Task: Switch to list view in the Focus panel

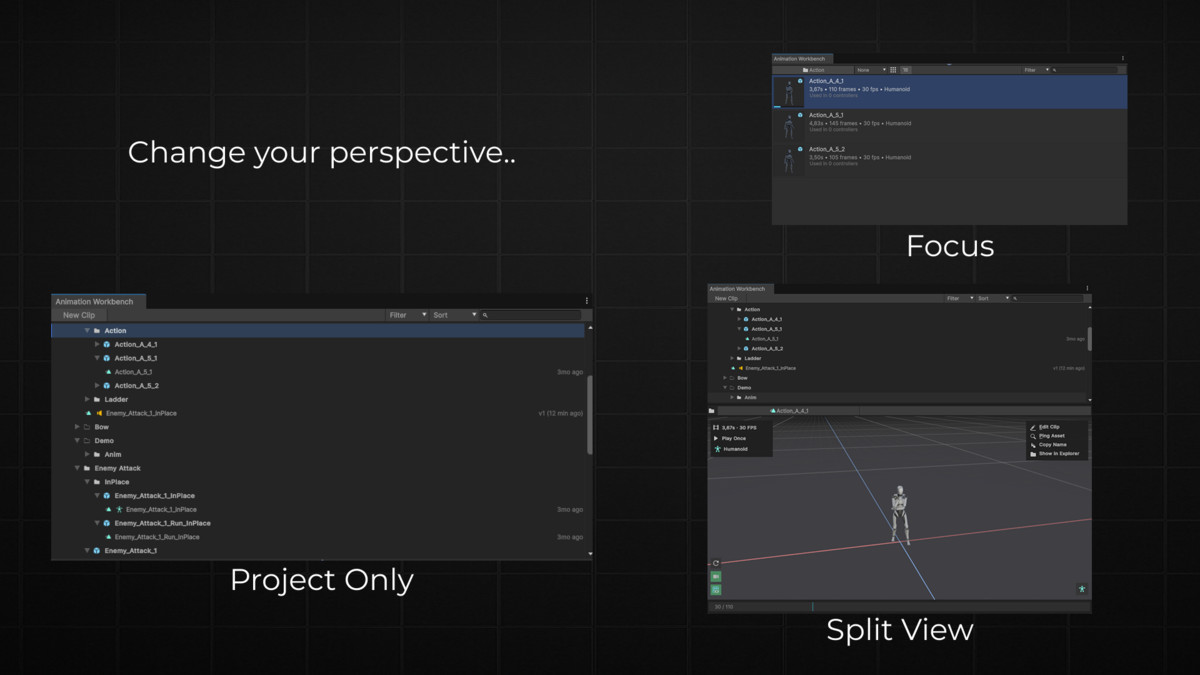Action: click(907, 70)
